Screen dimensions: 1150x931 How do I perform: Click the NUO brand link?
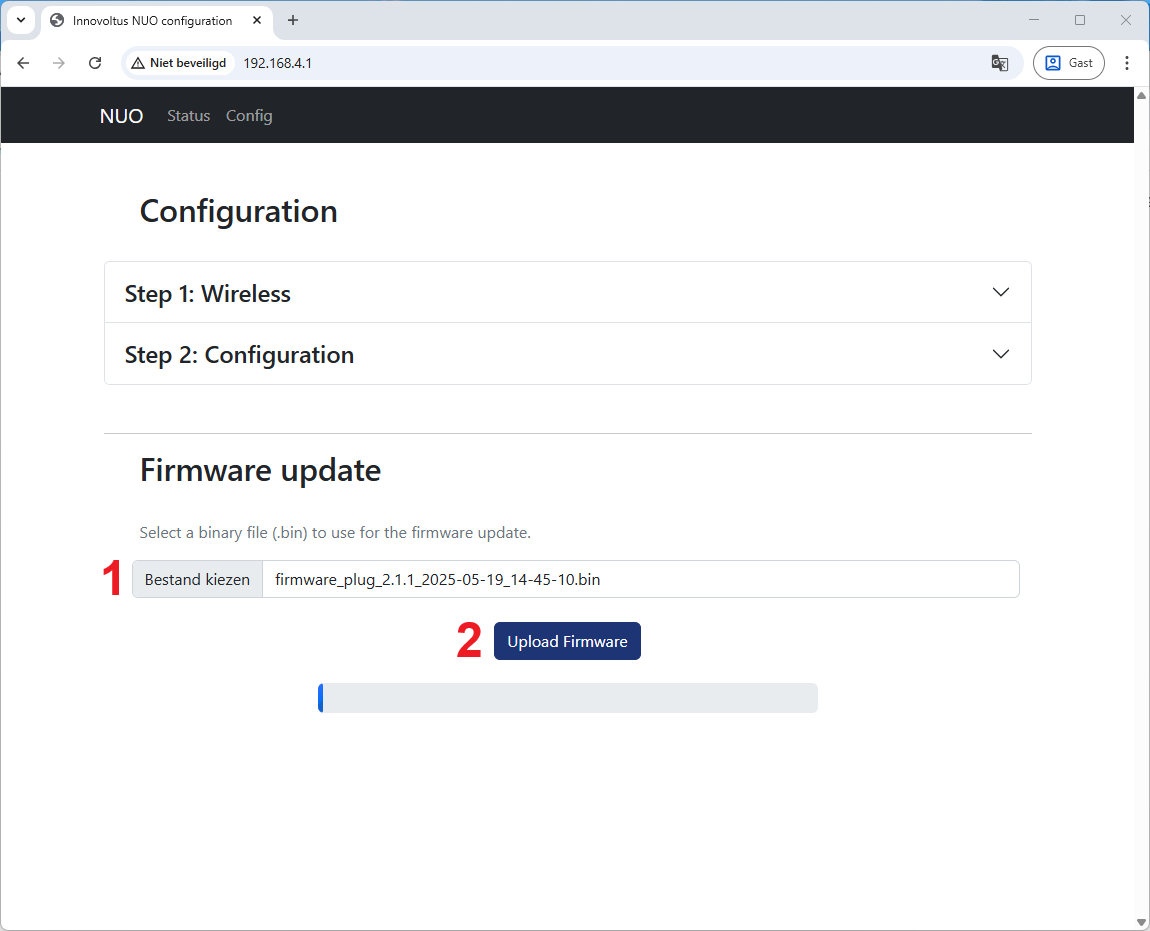[121, 116]
